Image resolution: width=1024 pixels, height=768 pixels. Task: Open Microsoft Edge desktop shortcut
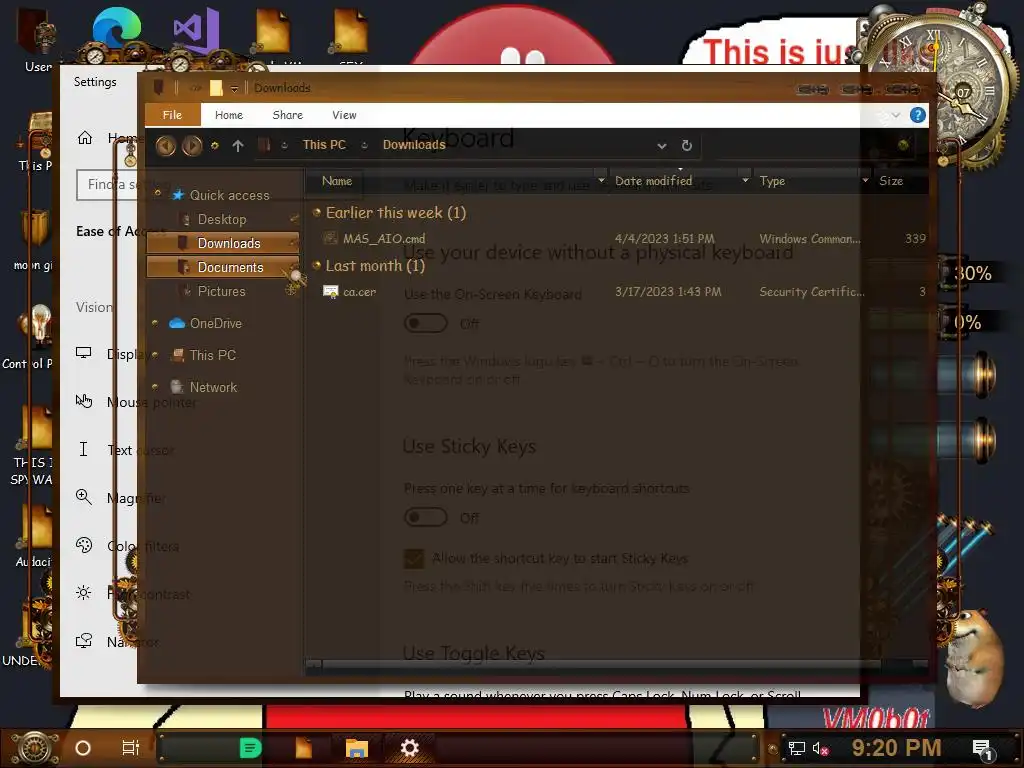(116, 29)
